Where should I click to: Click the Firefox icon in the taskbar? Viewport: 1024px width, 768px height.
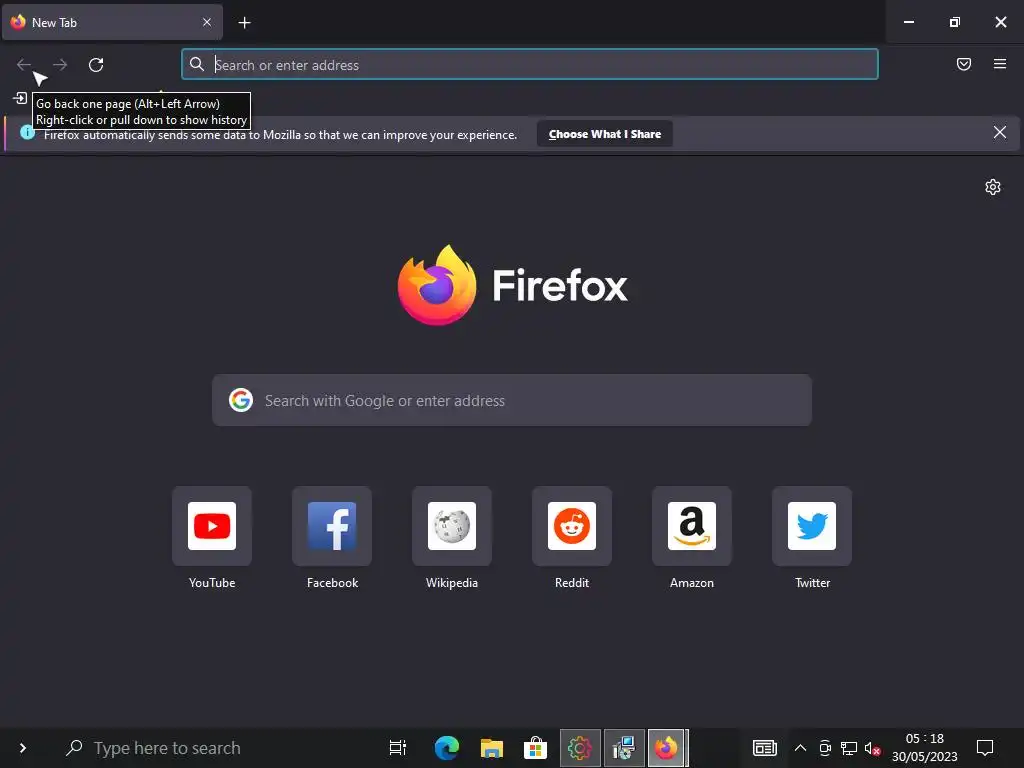click(667, 748)
